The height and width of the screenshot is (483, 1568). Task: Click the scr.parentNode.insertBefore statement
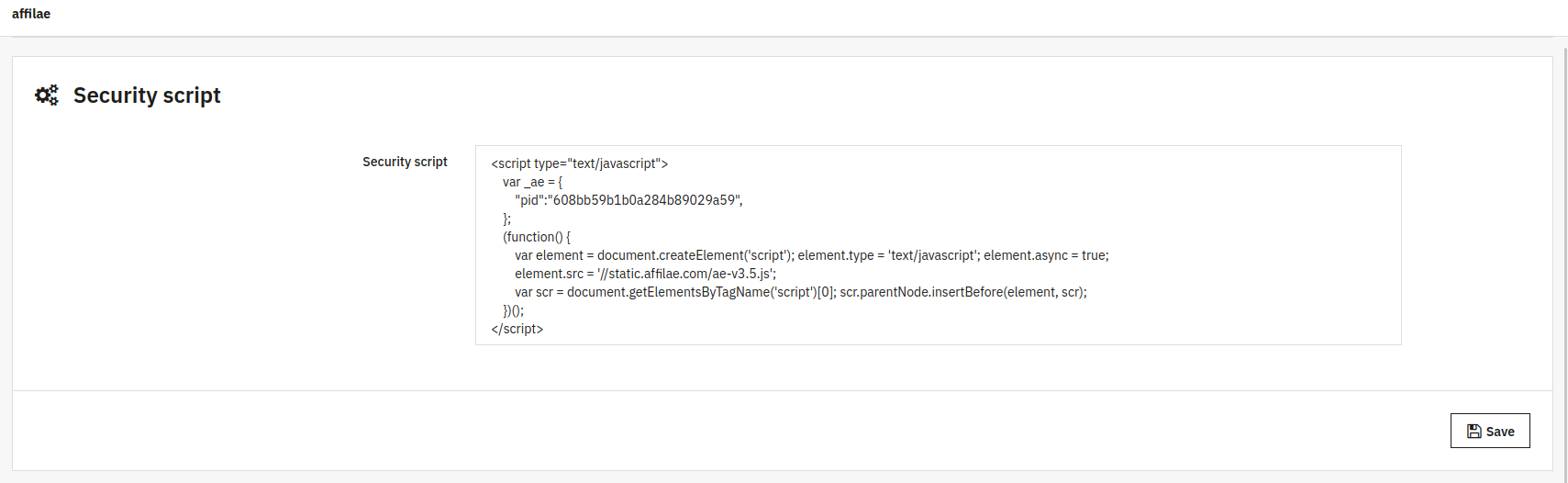(x=963, y=292)
